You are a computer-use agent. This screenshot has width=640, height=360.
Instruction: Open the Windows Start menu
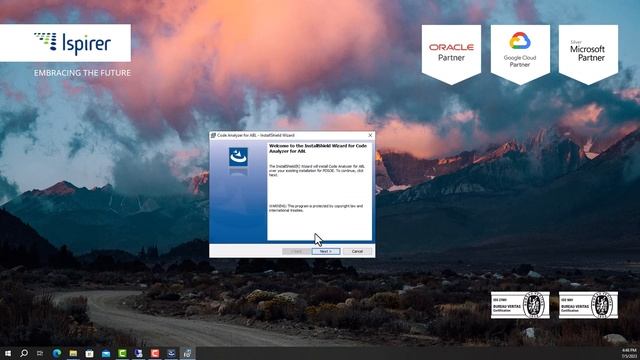click(x=8, y=353)
